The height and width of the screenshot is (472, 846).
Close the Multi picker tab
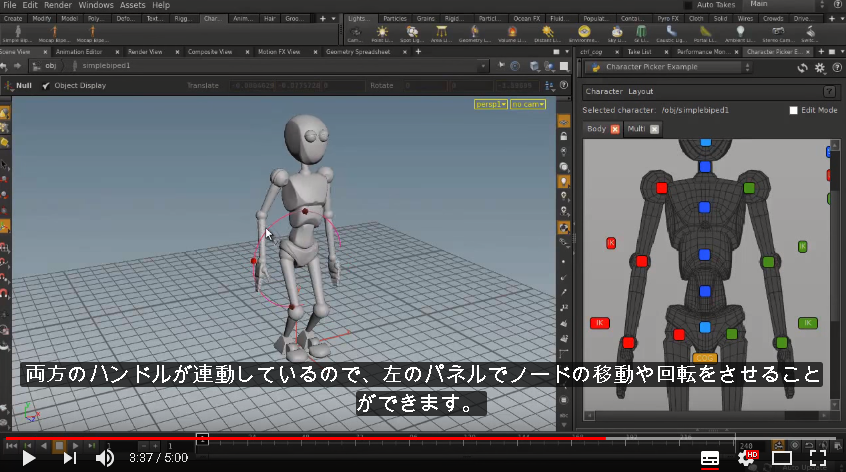click(x=654, y=129)
